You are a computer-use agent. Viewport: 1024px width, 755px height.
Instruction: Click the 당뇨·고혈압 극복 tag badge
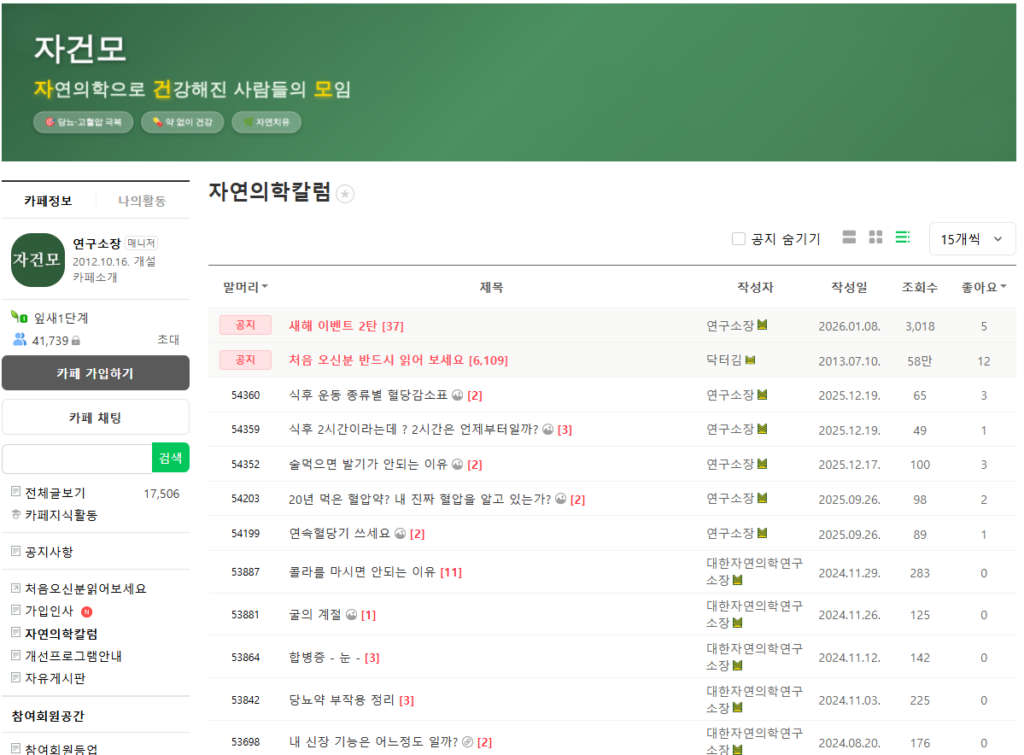[84, 122]
